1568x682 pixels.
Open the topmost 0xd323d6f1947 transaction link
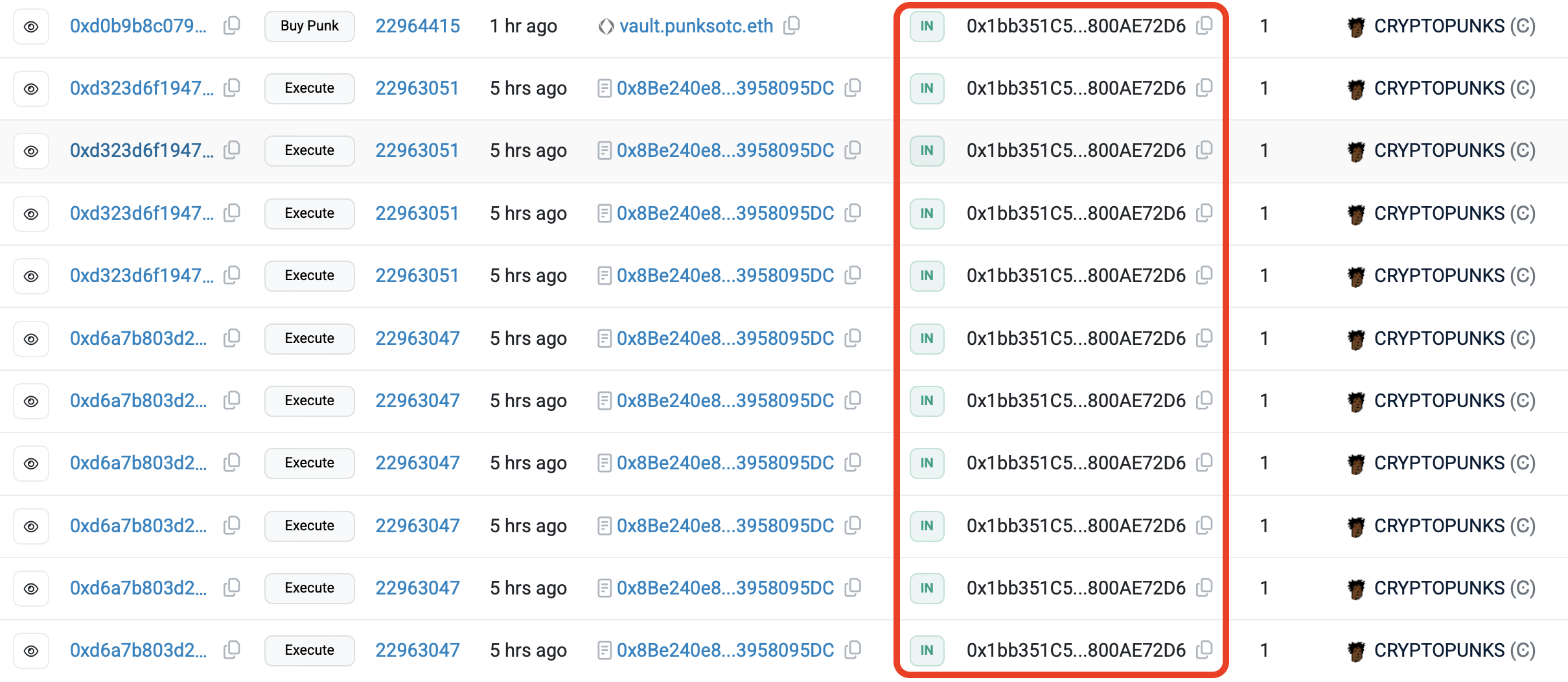point(141,88)
